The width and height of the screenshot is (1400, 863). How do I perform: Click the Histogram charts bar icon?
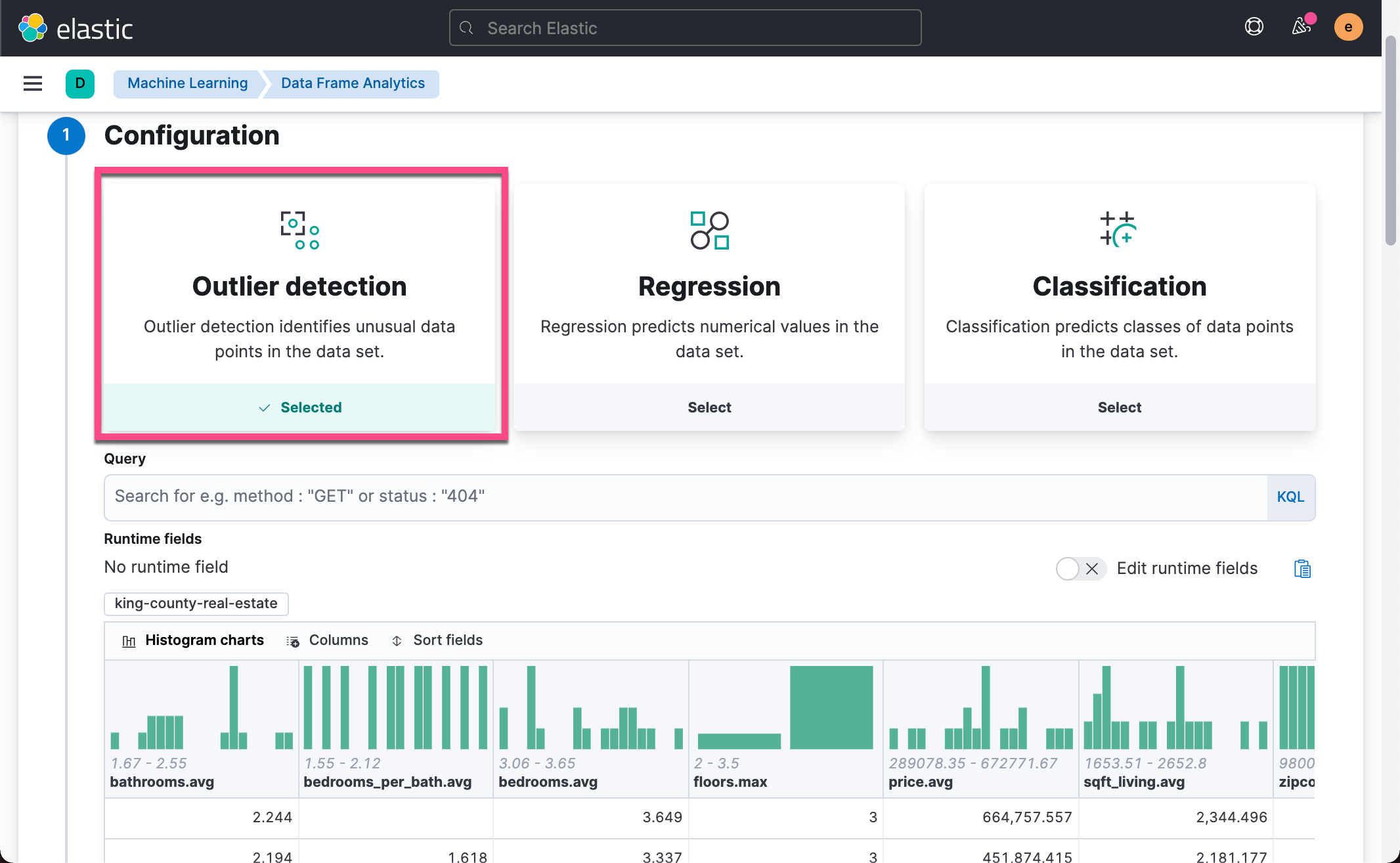129,640
